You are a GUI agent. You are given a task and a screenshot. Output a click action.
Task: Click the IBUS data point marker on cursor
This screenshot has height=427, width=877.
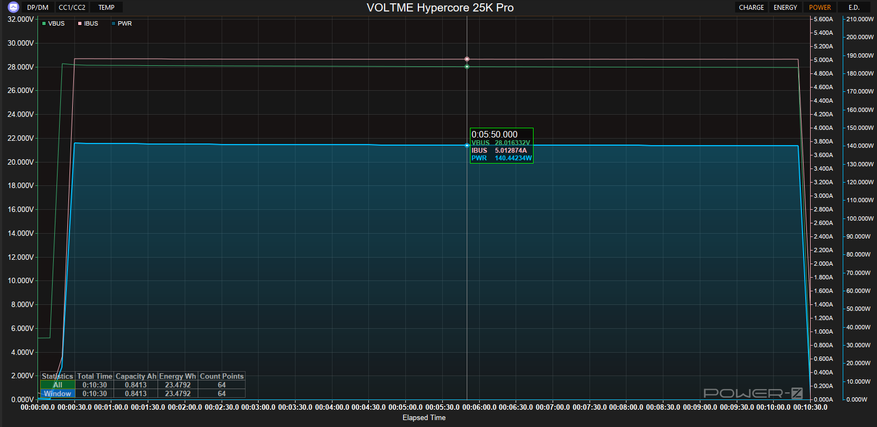(x=467, y=59)
